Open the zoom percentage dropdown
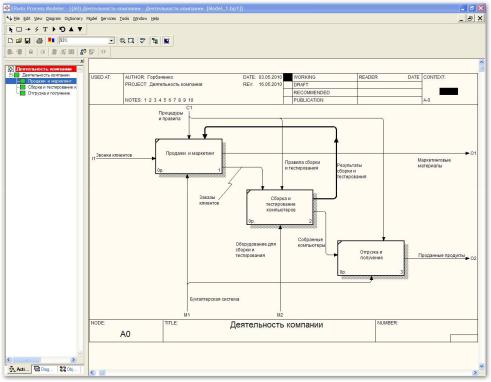The width and height of the screenshot is (491, 382). [111, 41]
